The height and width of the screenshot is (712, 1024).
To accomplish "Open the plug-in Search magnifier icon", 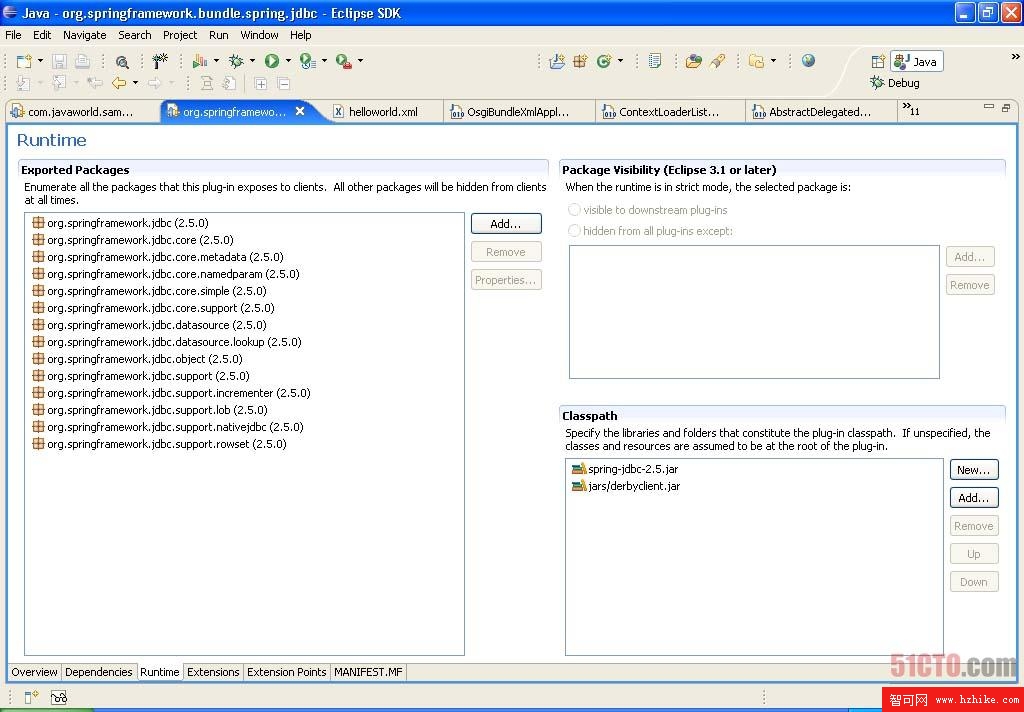I will coord(122,62).
